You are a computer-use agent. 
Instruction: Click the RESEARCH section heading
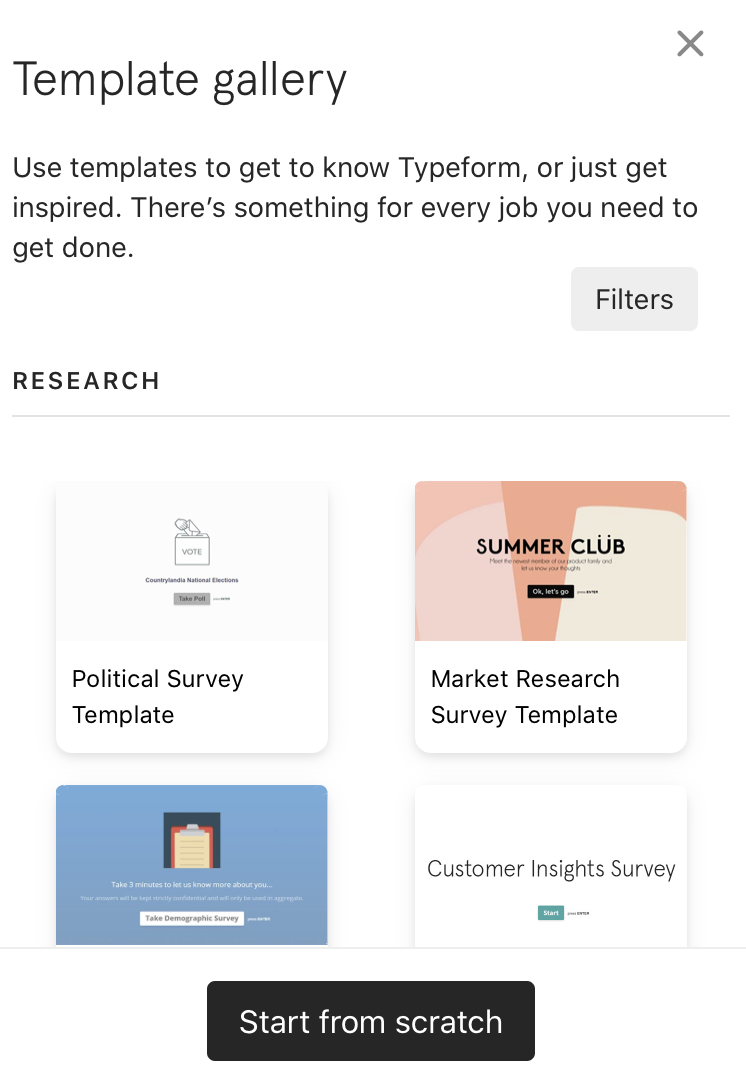click(86, 381)
